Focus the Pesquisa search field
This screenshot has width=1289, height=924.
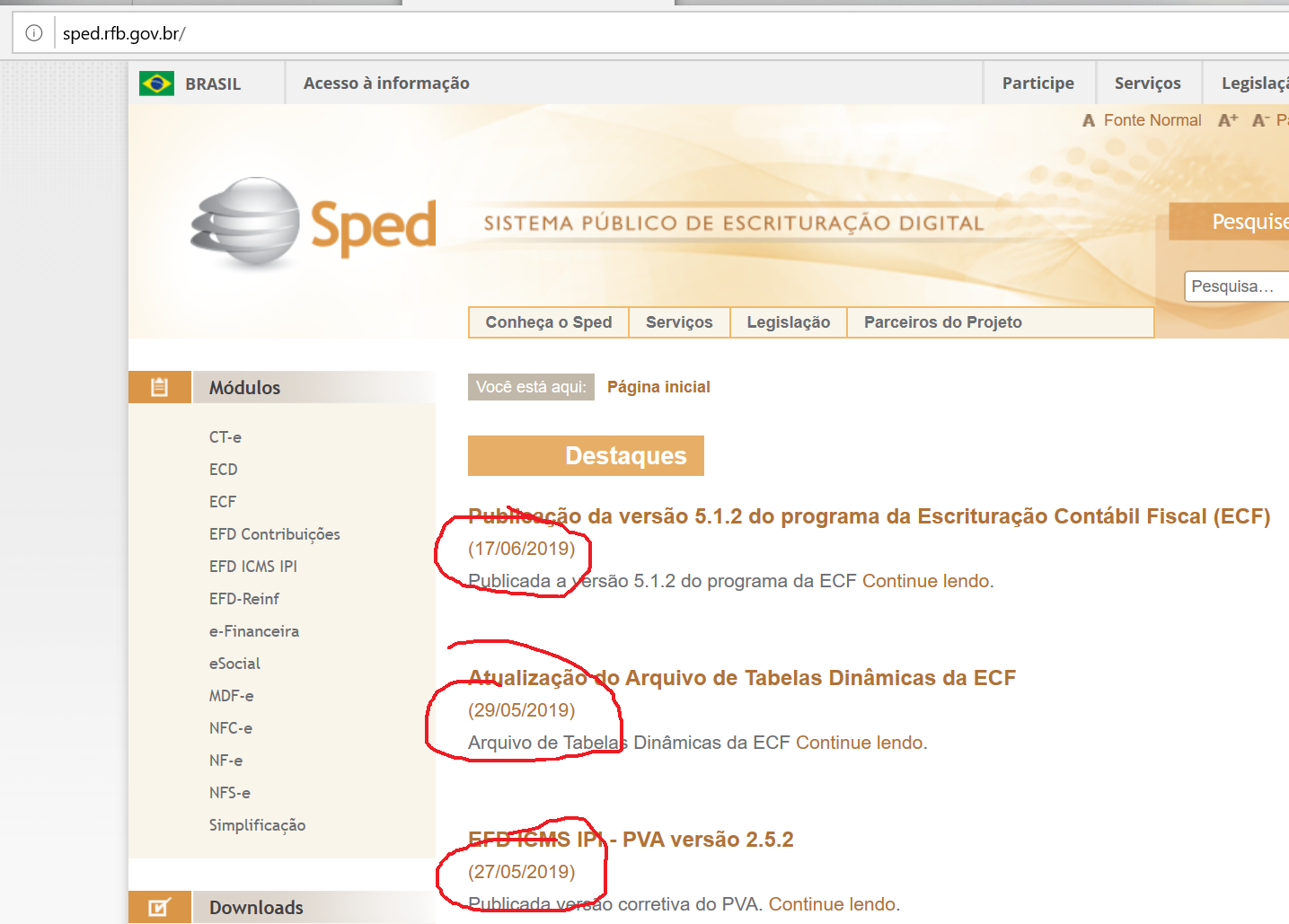1237,286
